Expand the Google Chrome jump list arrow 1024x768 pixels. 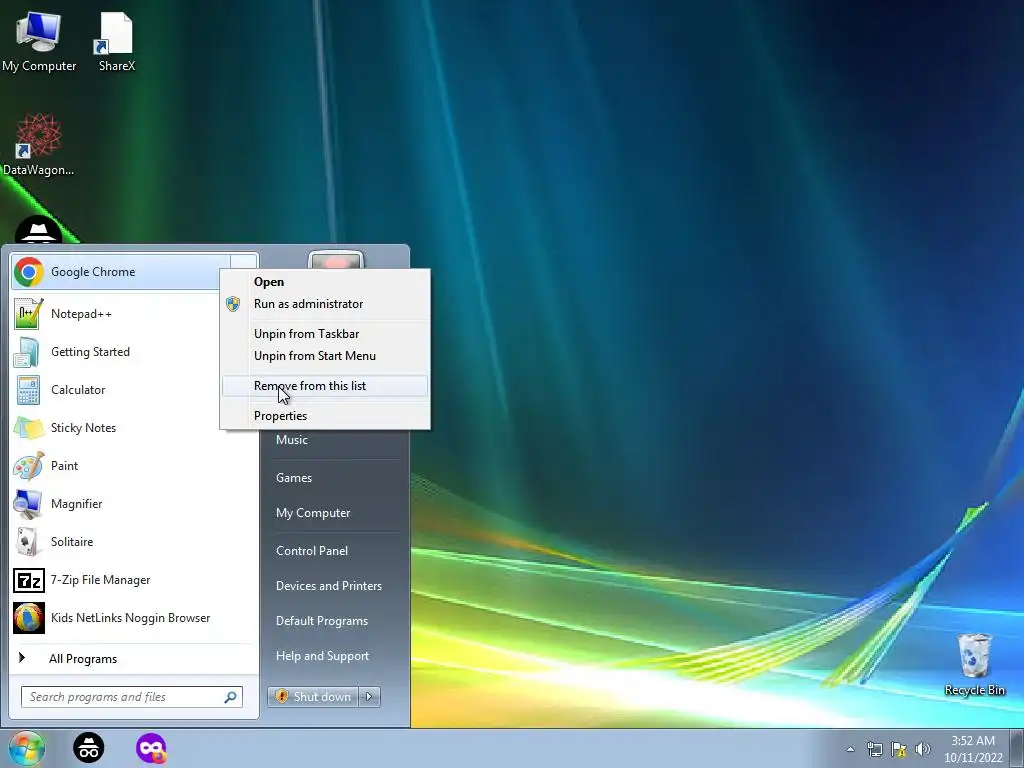click(244, 263)
